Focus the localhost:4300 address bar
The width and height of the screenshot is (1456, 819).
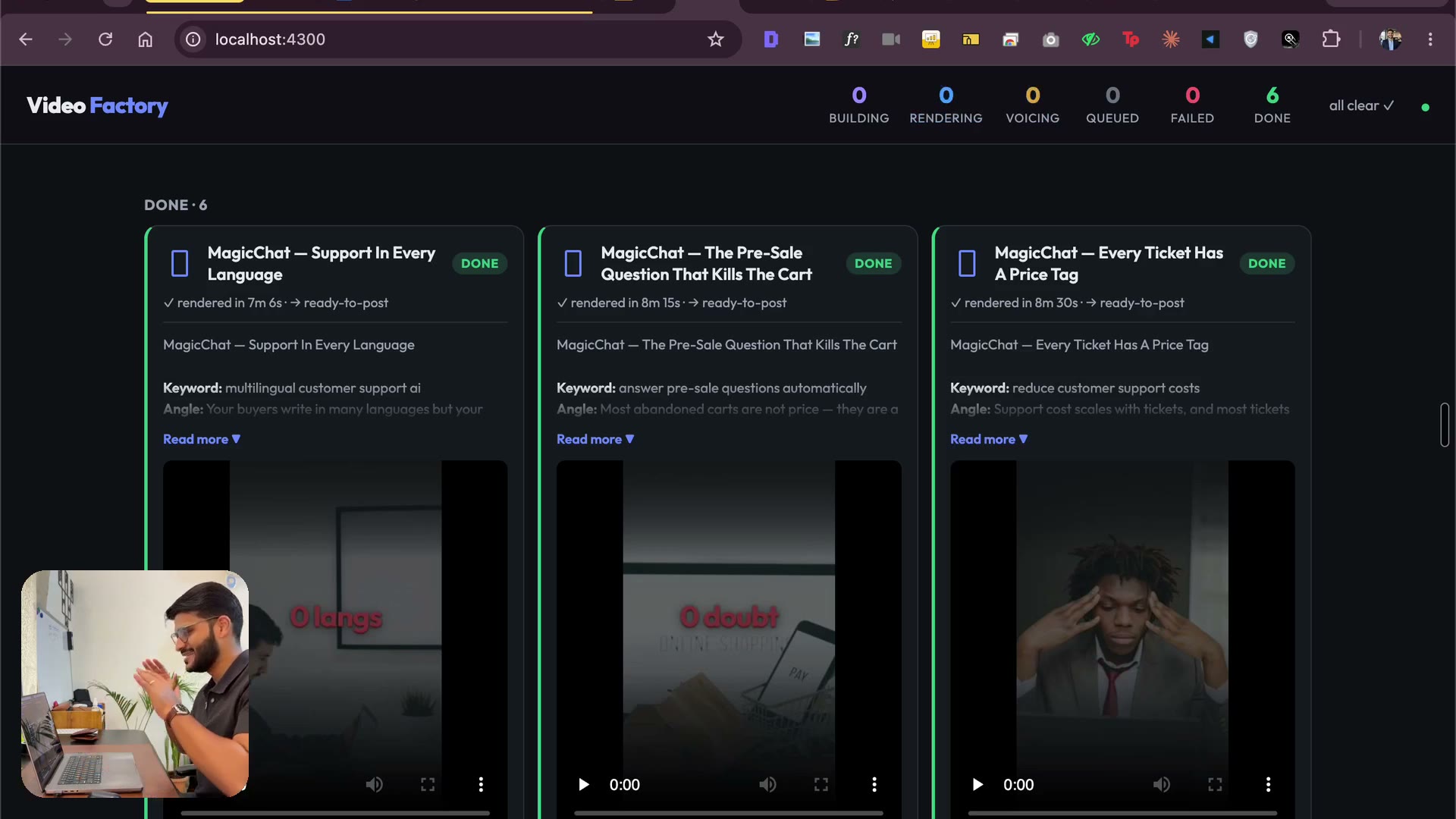tap(457, 39)
